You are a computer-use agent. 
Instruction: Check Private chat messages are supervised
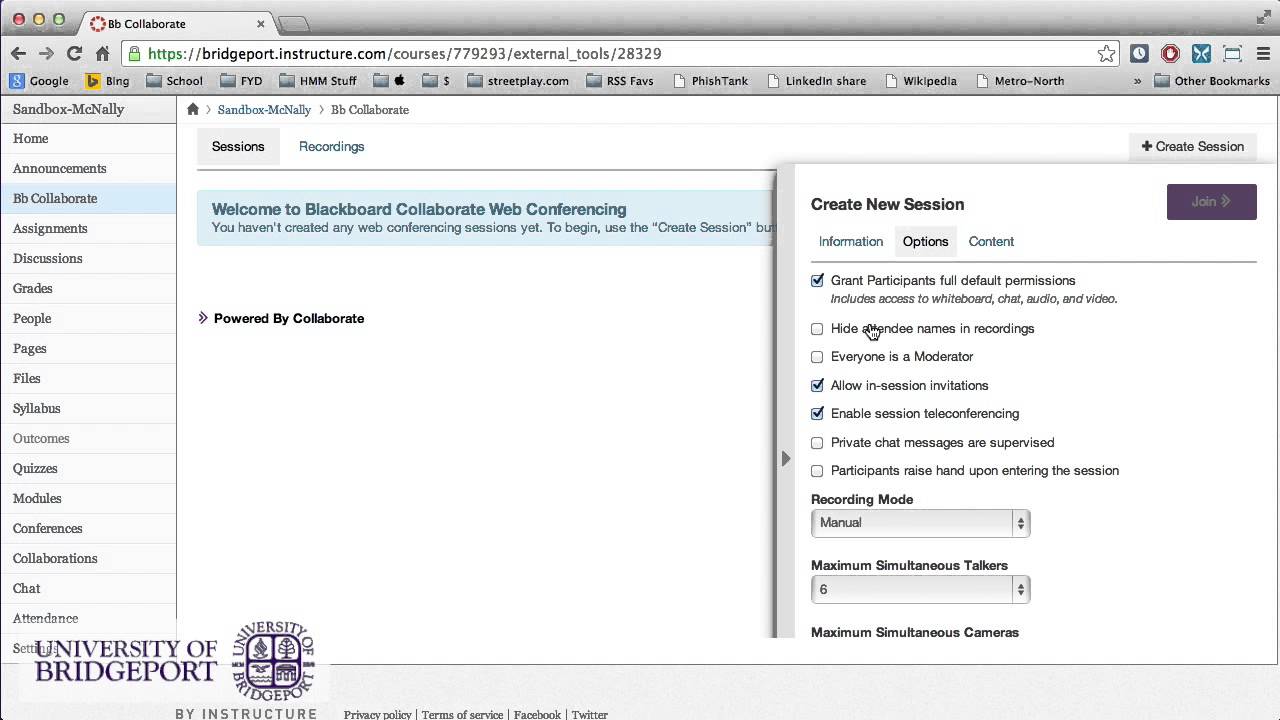coord(817,443)
